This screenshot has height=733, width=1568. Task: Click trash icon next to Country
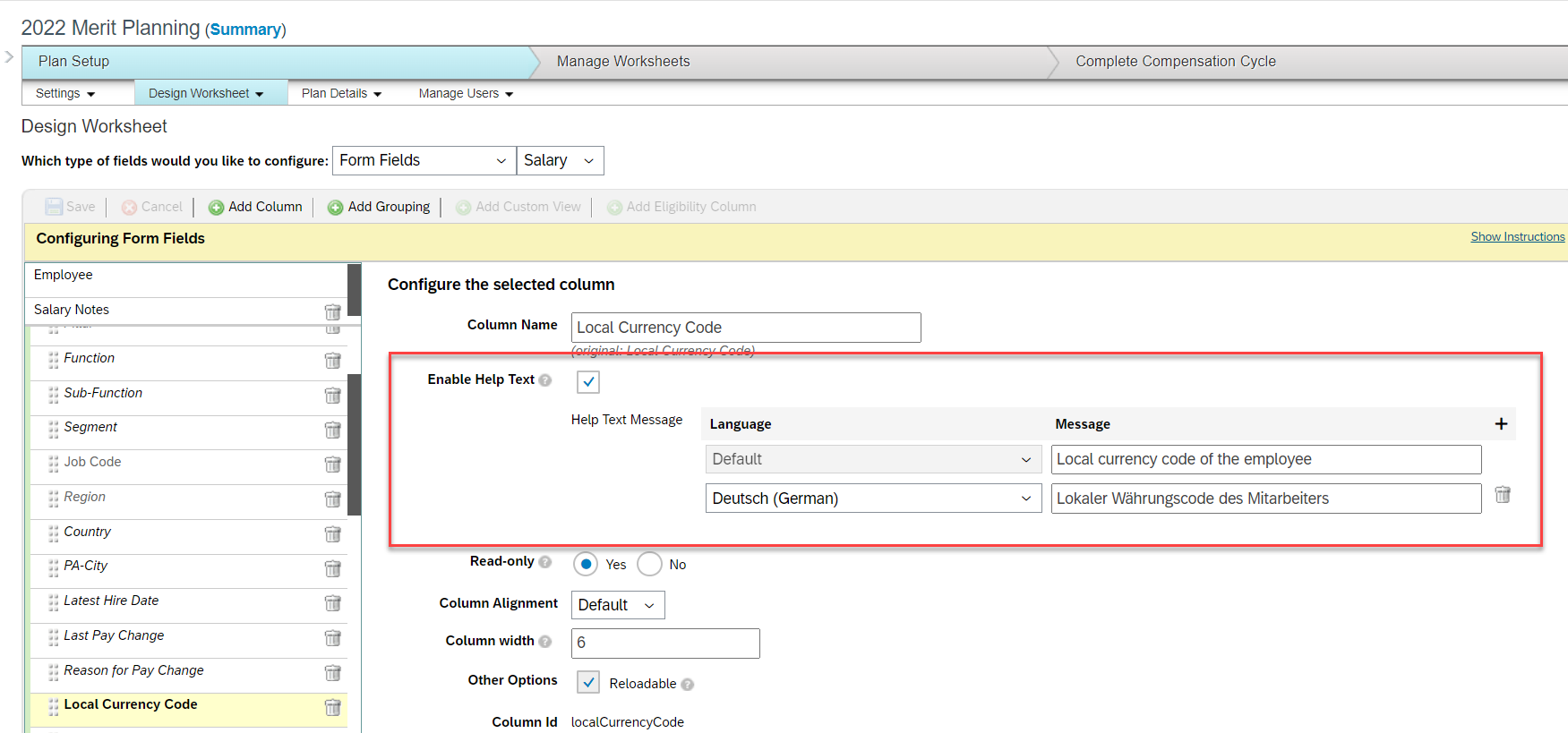click(332, 534)
